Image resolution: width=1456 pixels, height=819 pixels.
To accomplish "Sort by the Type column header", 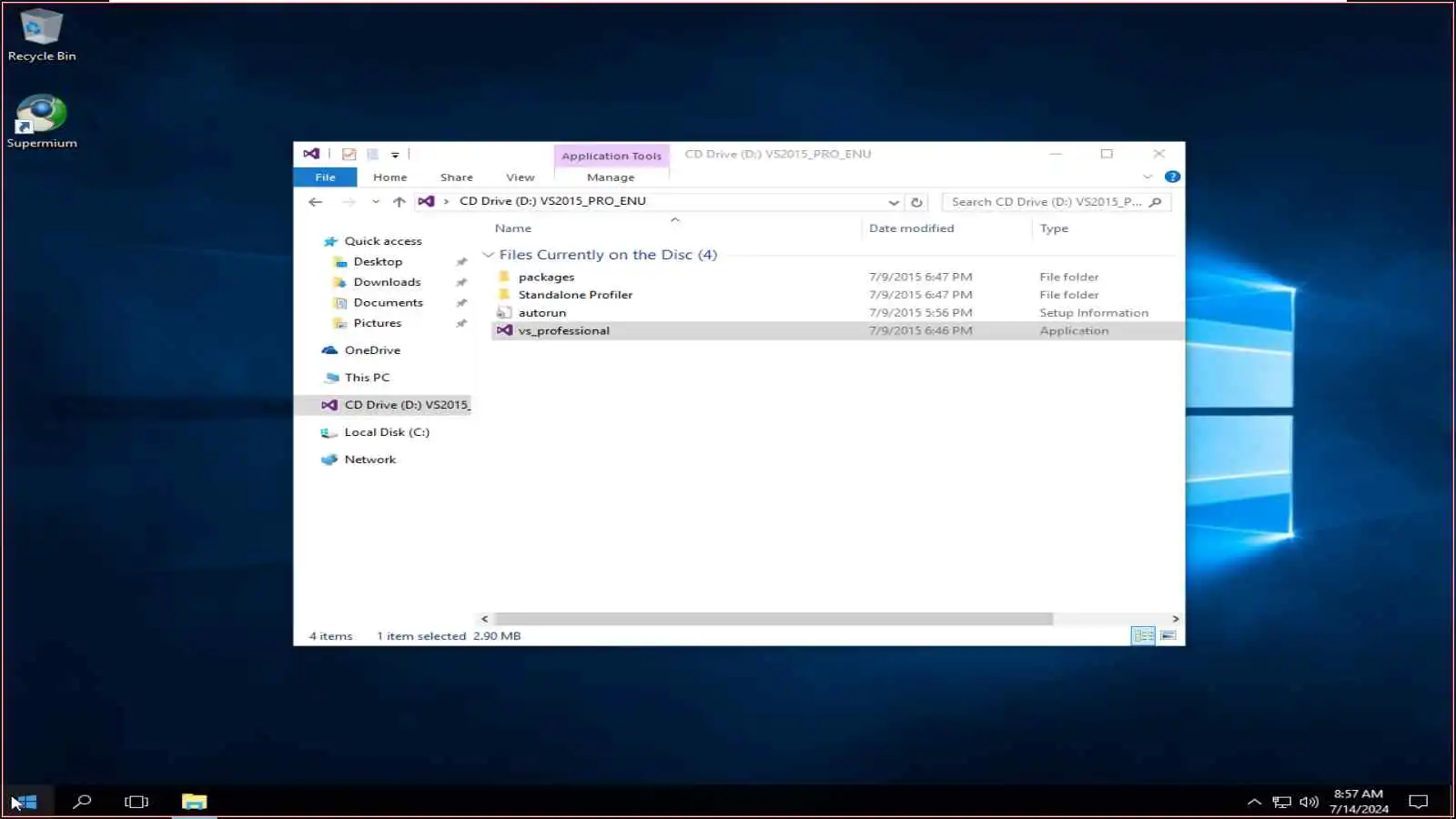I will (x=1054, y=228).
